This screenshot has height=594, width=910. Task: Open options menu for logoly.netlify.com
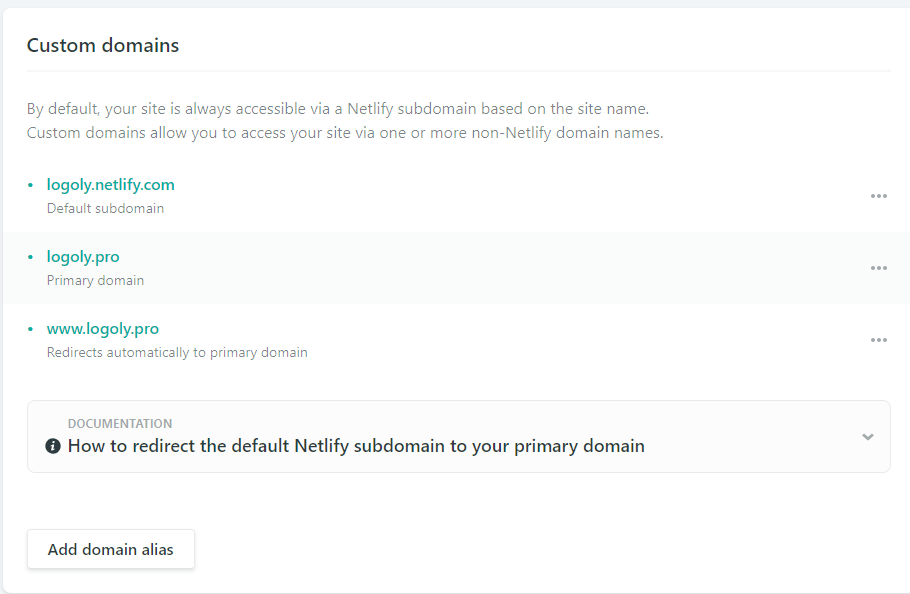click(x=878, y=196)
